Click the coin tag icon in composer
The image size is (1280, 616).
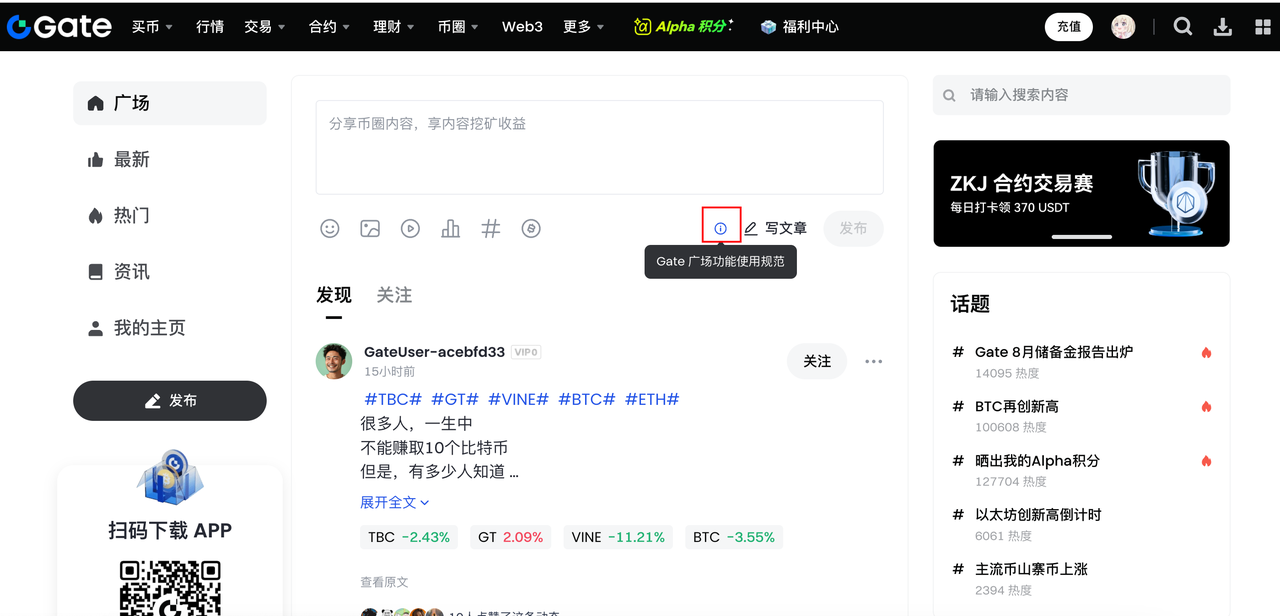531,229
